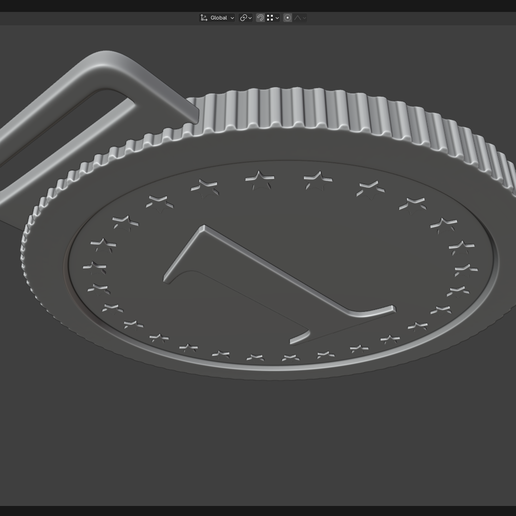Click the embossed number 1 on coin
516x516 pixels.
coord(280,284)
